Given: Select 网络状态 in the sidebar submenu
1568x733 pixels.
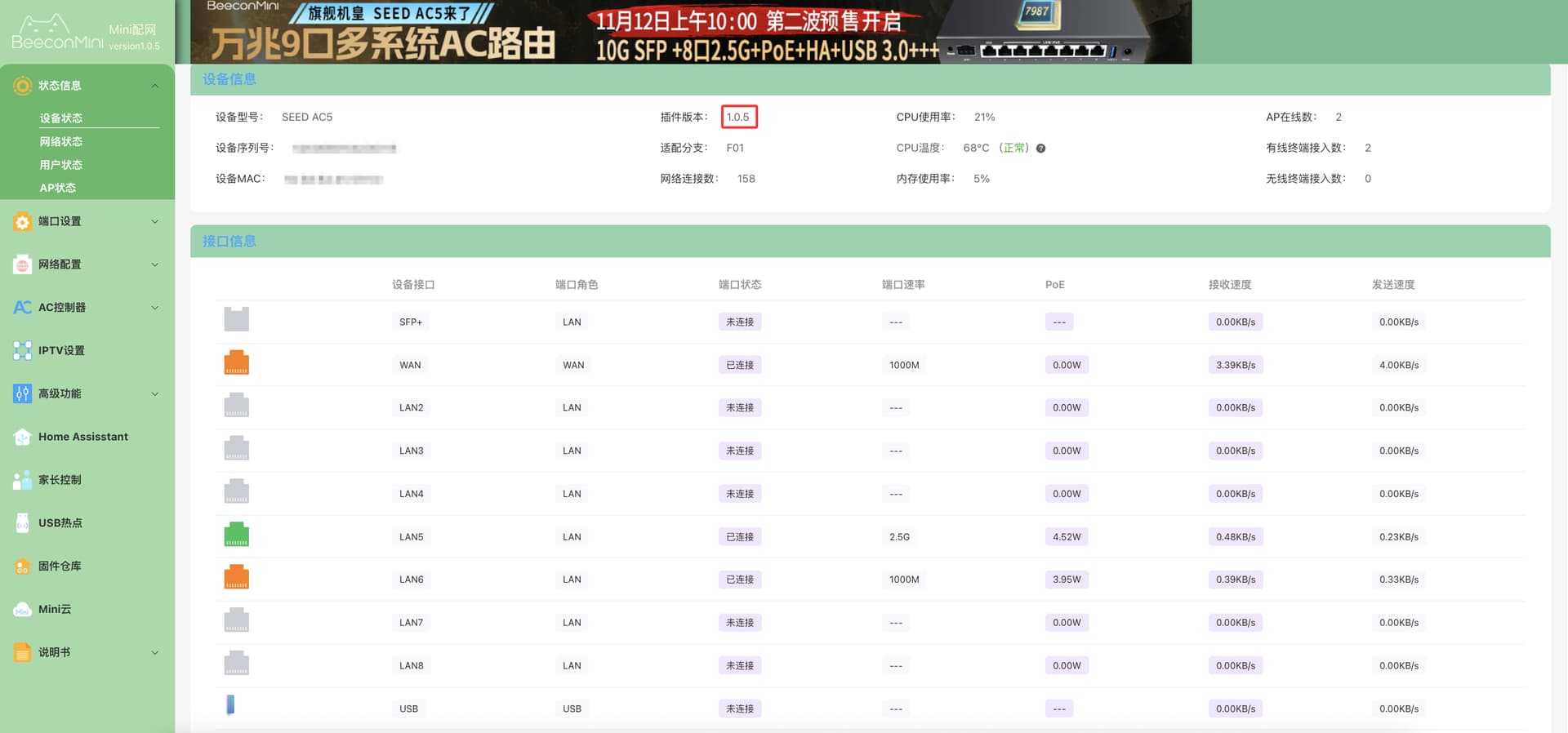Looking at the screenshot, I should point(61,142).
